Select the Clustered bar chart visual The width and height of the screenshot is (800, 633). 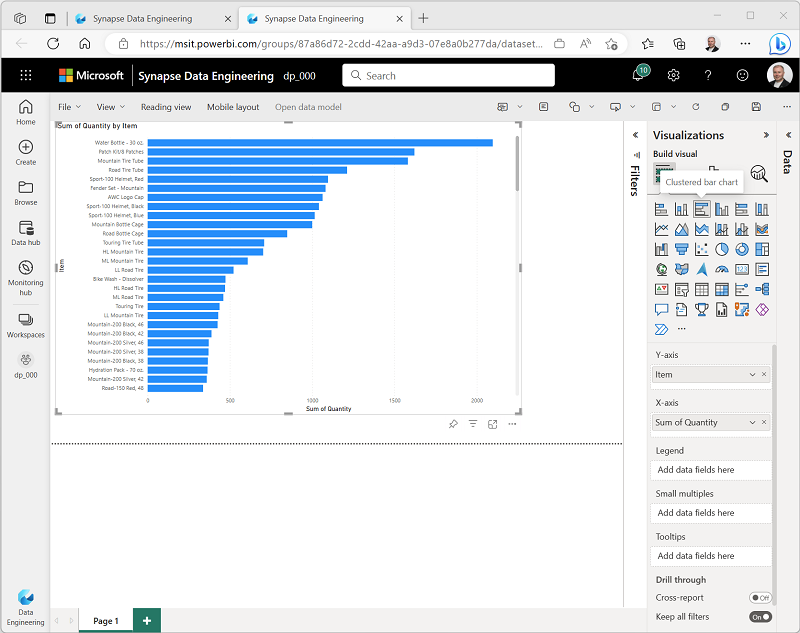pos(702,209)
